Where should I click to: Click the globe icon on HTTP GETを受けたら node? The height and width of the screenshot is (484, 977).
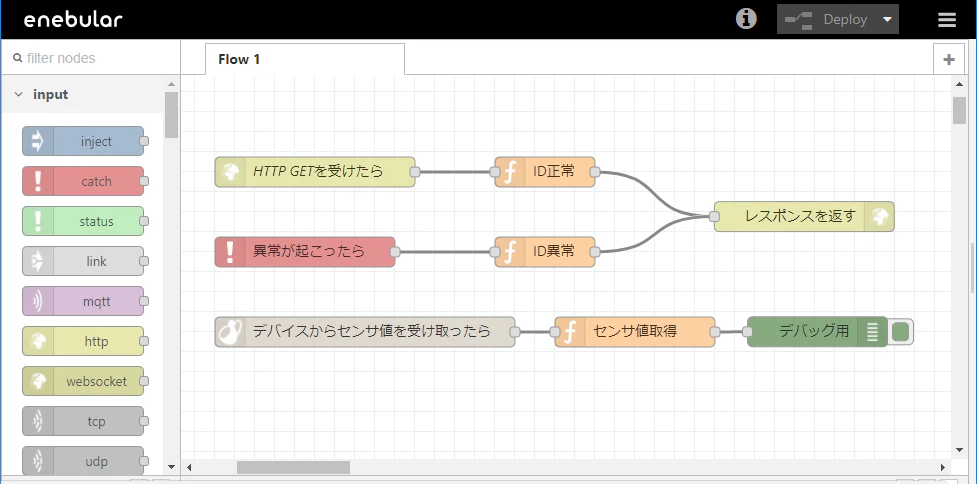click(x=230, y=172)
